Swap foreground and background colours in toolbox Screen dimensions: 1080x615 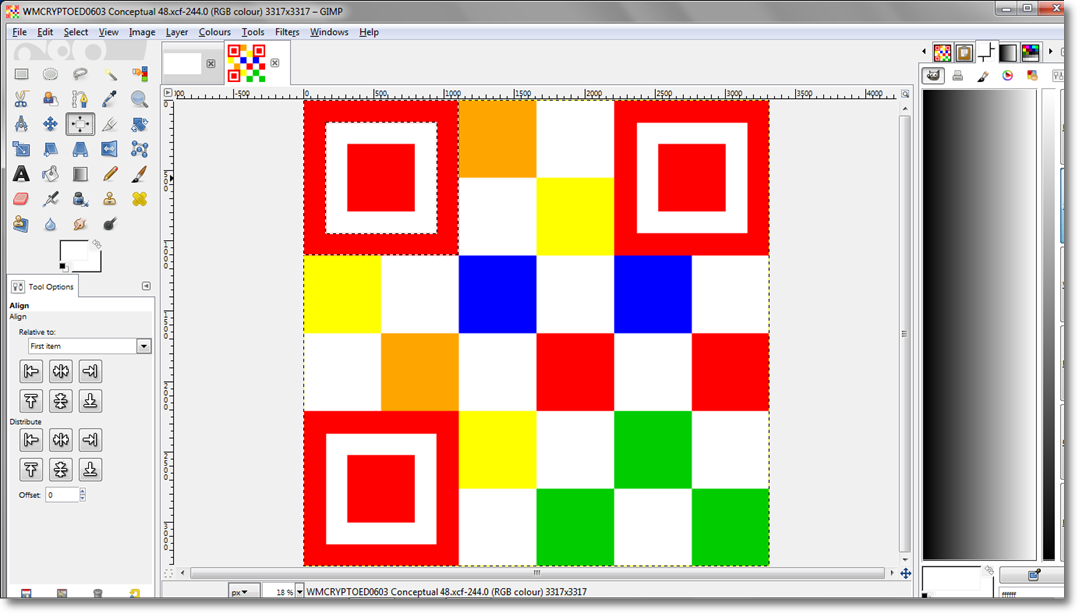pyautogui.click(x=96, y=244)
